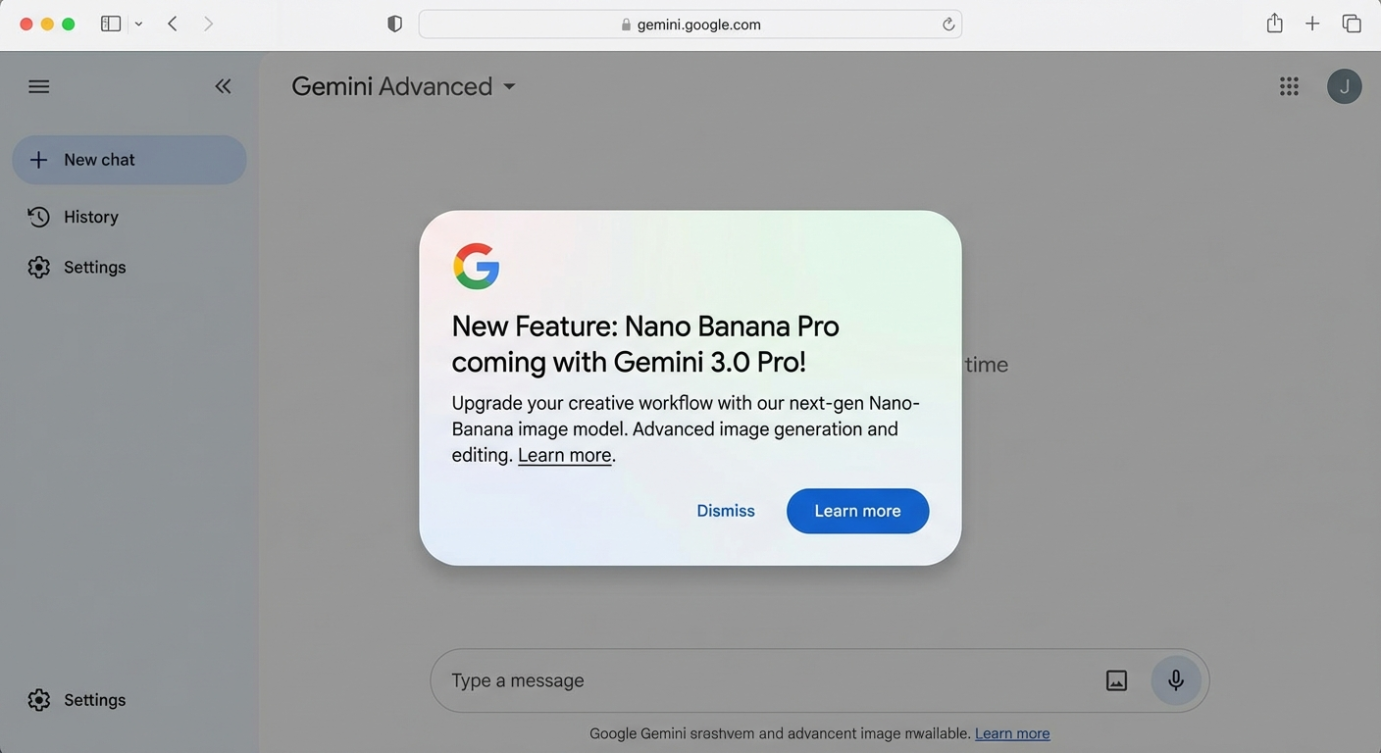Screen dimensions: 1381x753
Task: Open the account avatar labeled J
Action: pyautogui.click(x=1344, y=87)
